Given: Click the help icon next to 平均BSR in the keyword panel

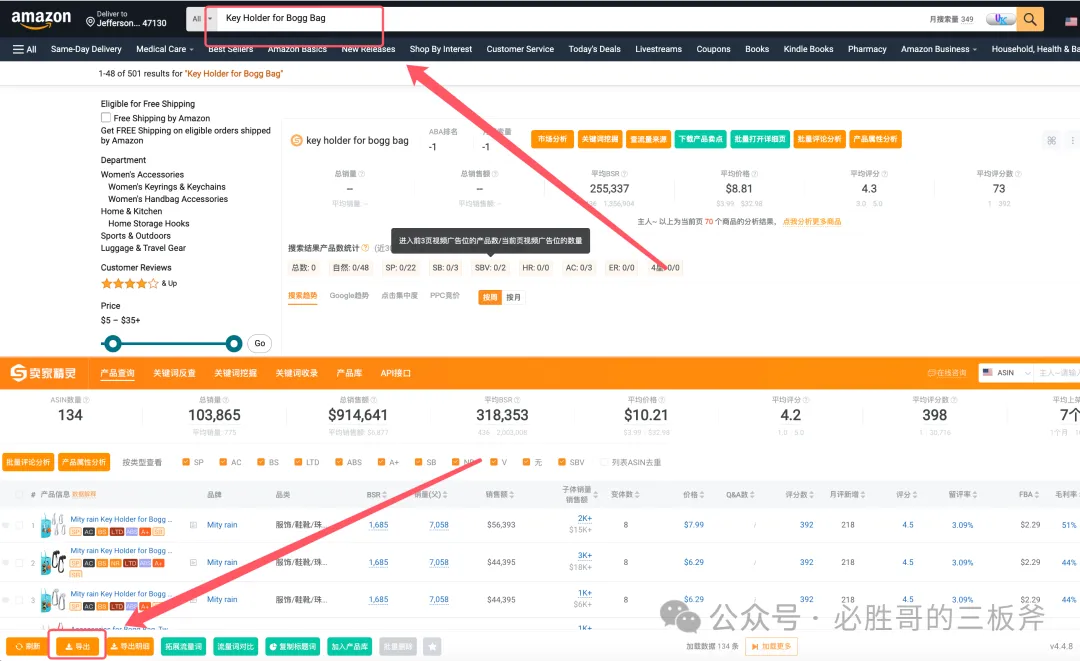Looking at the screenshot, I should pos(624,174).
